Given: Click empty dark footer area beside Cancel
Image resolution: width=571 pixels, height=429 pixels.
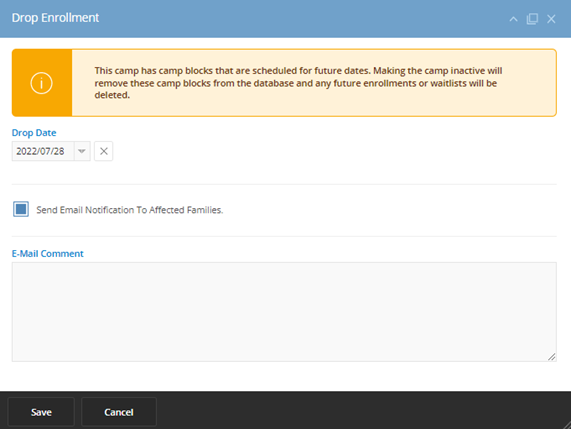Looking at the screenshot, I should pos(357,412).
